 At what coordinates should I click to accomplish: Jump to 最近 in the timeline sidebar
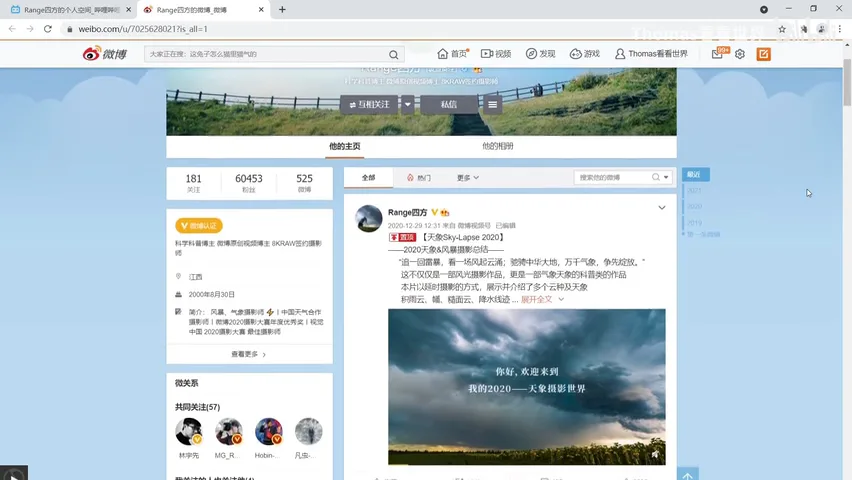click(x=695, y=174)
